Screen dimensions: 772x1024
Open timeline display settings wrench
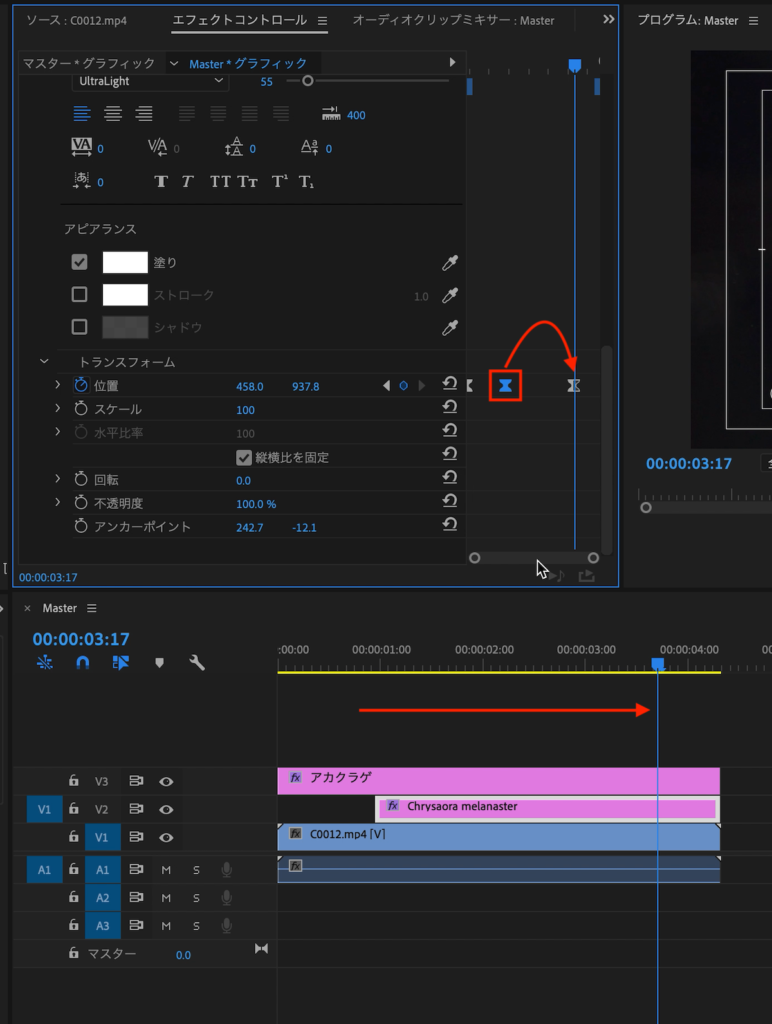(197, 663)
